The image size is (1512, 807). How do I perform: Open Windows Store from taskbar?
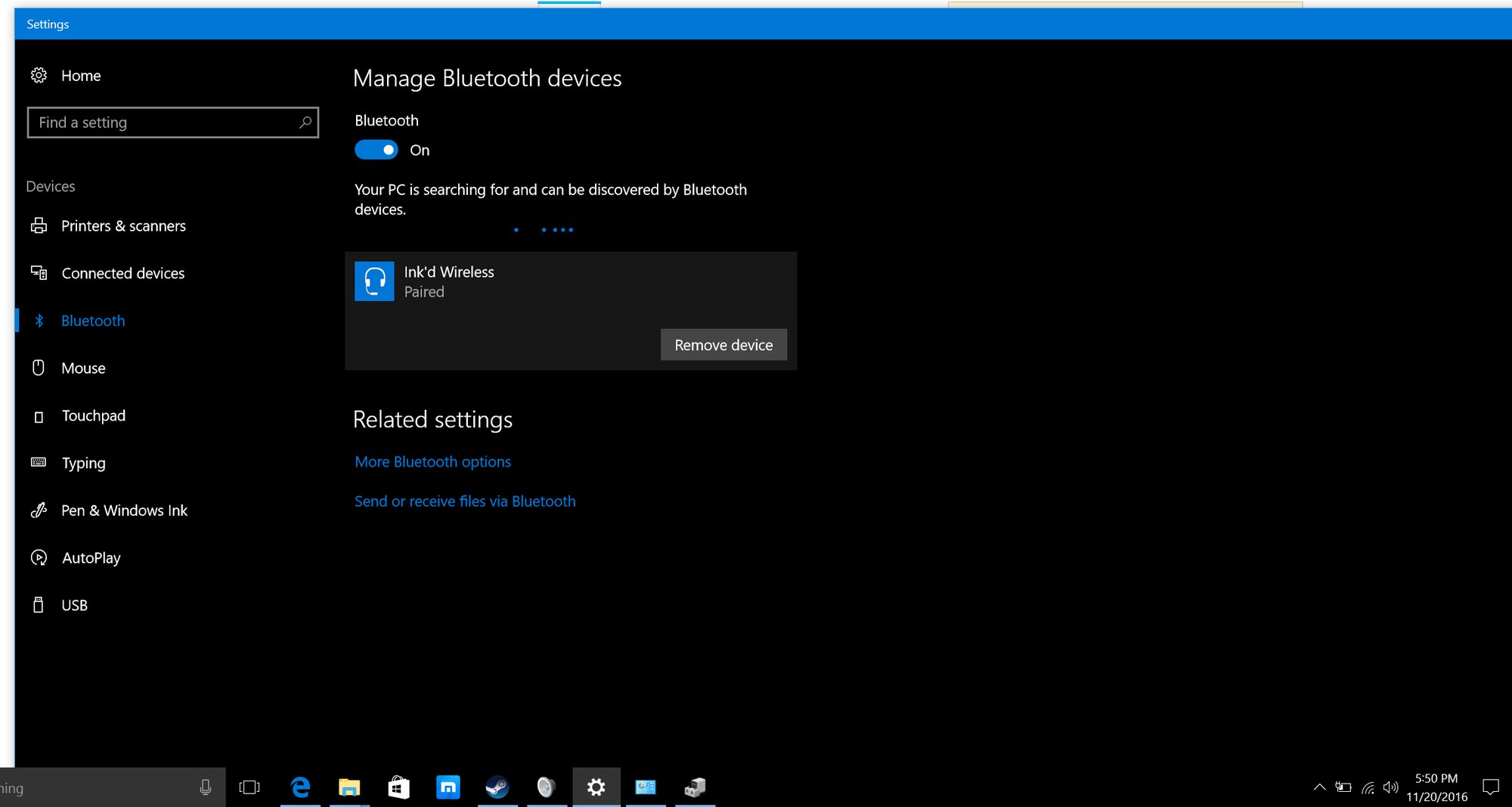[x=398, y=788]
